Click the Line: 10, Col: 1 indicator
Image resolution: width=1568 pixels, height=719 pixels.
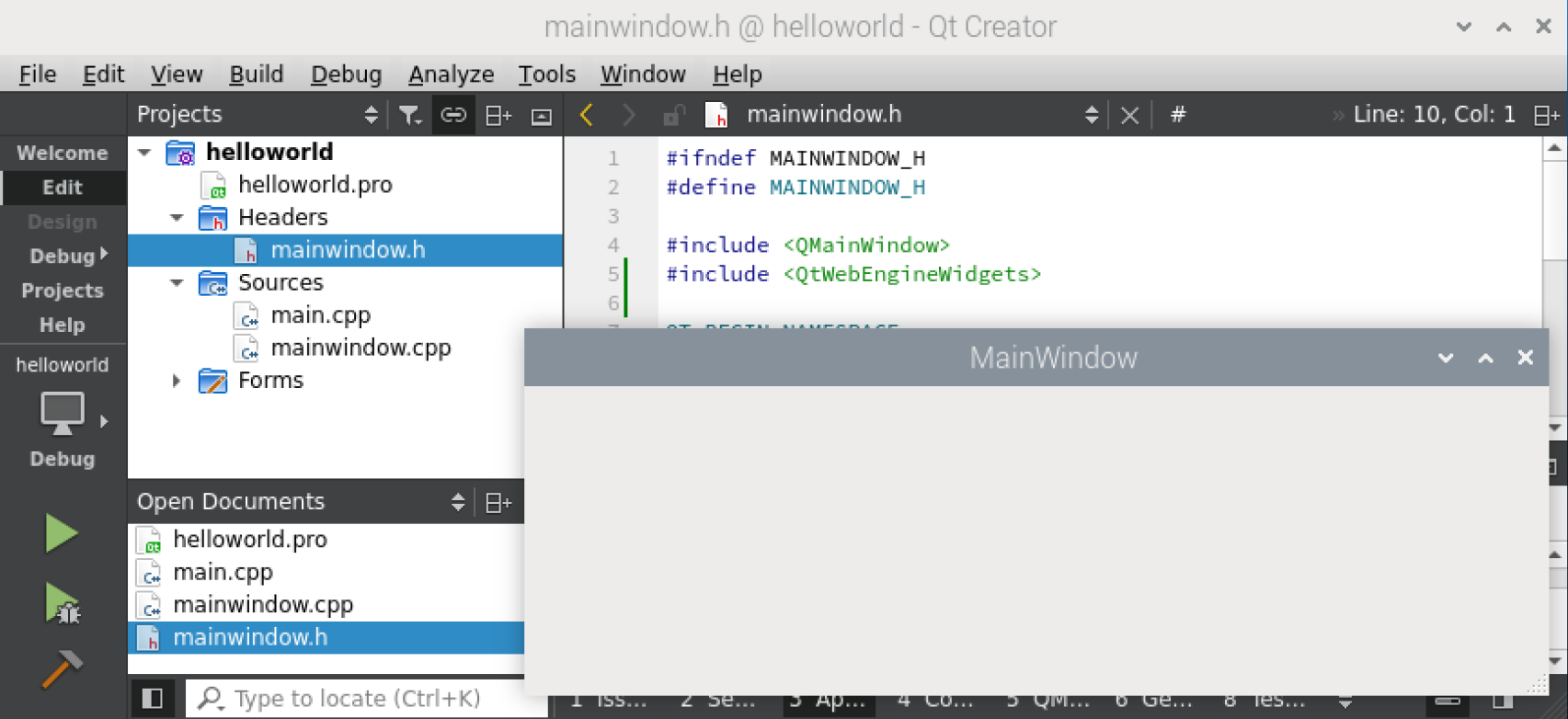pos(1434,115)
